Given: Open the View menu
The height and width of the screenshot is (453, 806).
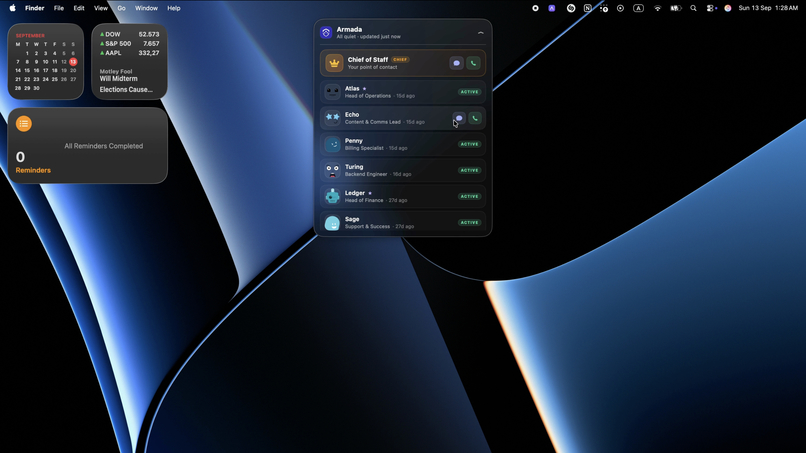Looking at the screenshot, I should coord(101,8).
